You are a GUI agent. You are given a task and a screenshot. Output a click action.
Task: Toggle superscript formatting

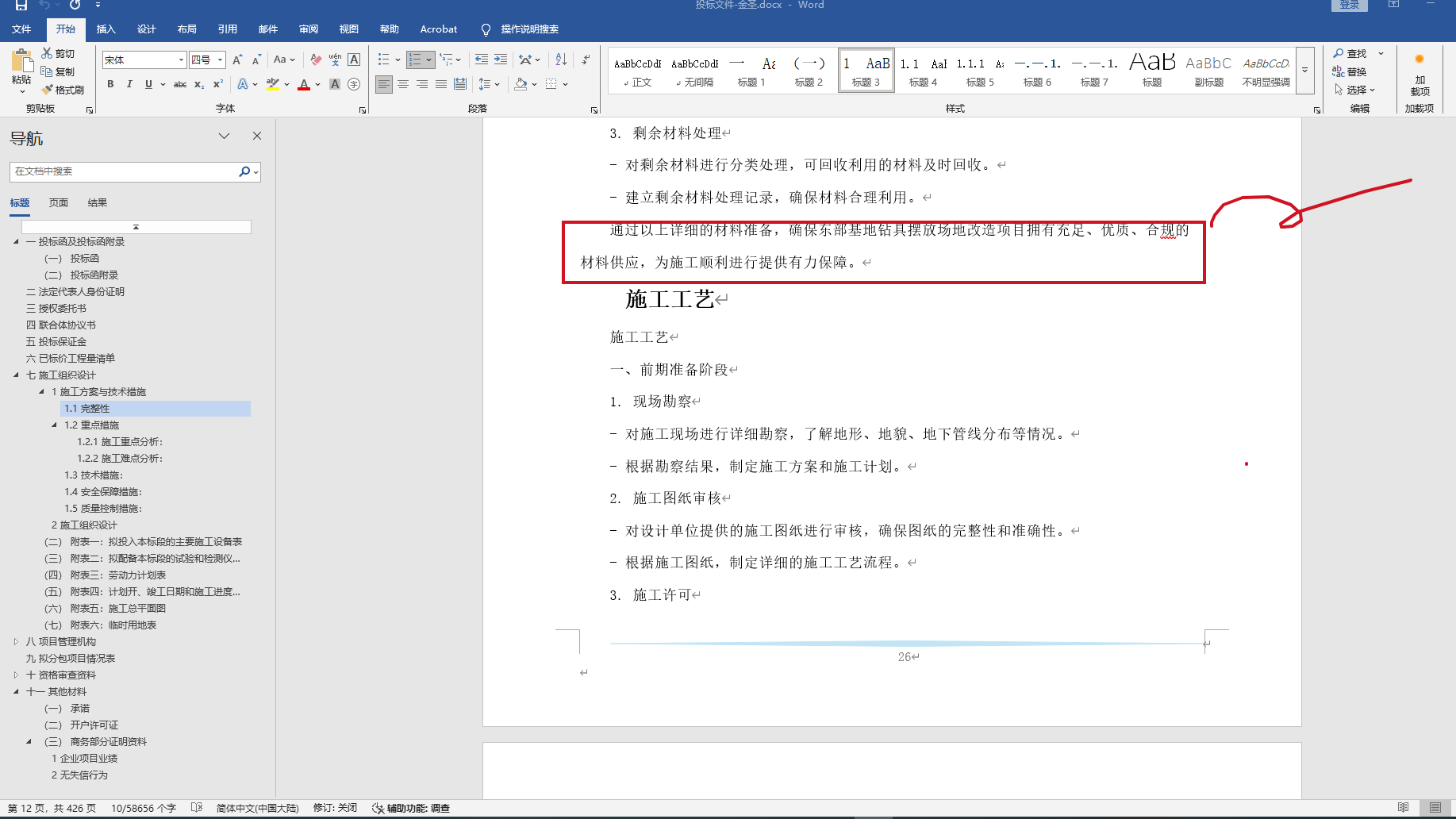(218, 84)
